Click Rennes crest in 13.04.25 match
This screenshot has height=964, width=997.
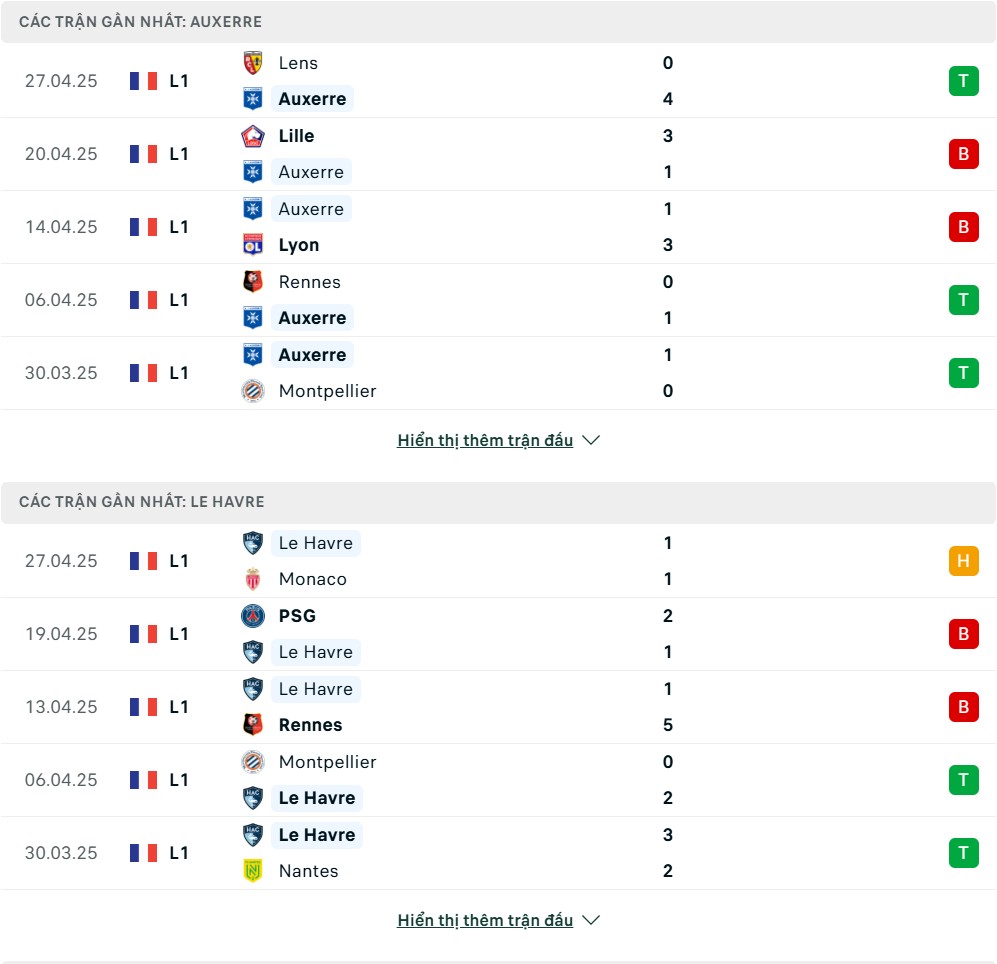click(x=252, y=725)
